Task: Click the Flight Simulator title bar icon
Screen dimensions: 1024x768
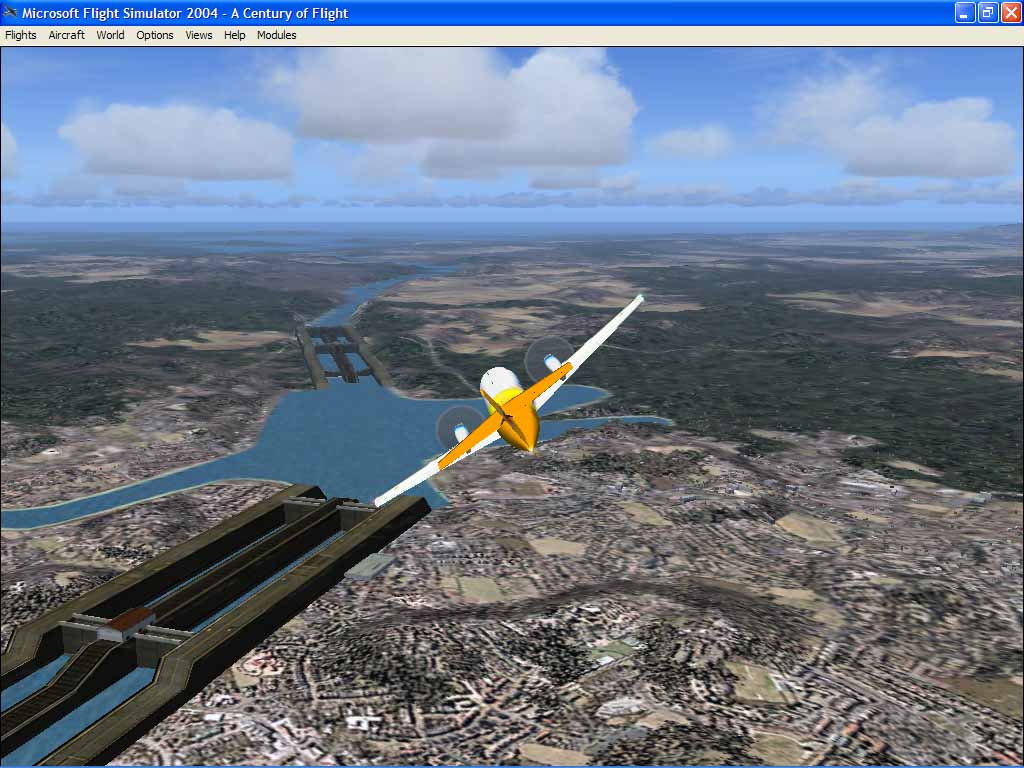Action: [x=10, y=12]
